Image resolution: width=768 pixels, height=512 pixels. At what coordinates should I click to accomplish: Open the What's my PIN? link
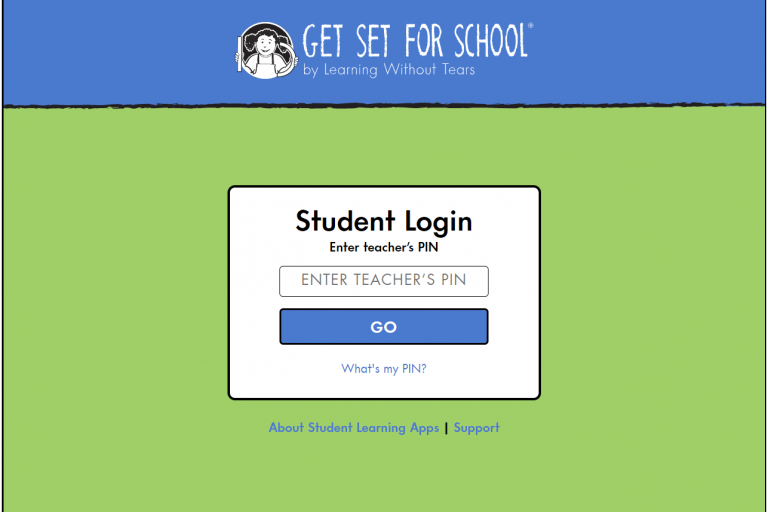pyautogui.click(x=384, y=368)
